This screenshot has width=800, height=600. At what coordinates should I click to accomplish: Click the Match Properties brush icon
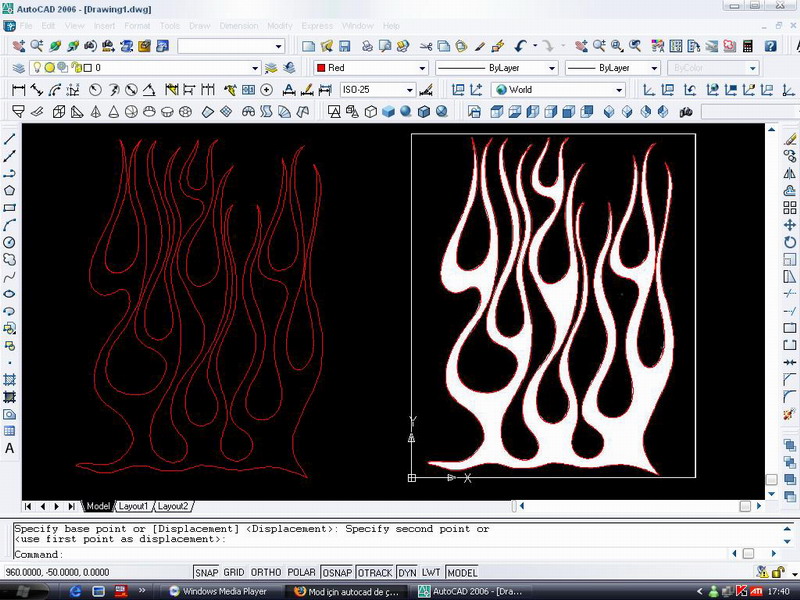tap(479, 46)
